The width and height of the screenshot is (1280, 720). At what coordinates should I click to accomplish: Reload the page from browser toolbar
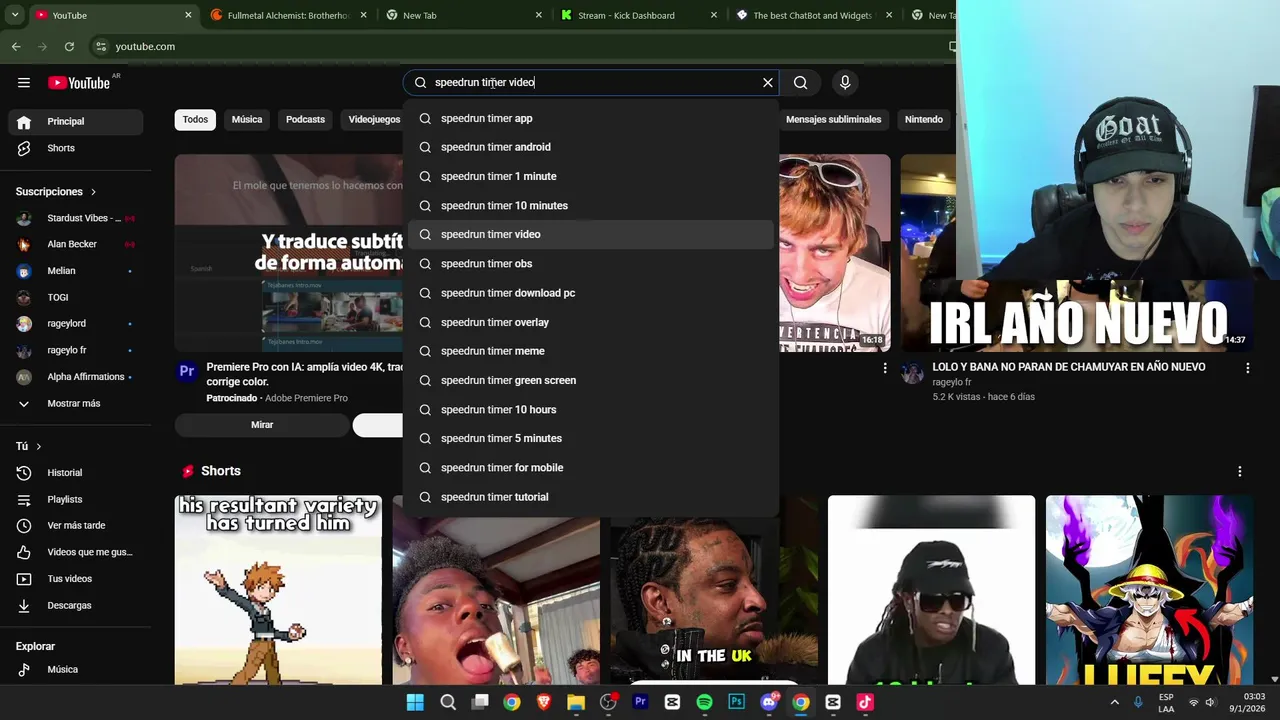[69, 46]
